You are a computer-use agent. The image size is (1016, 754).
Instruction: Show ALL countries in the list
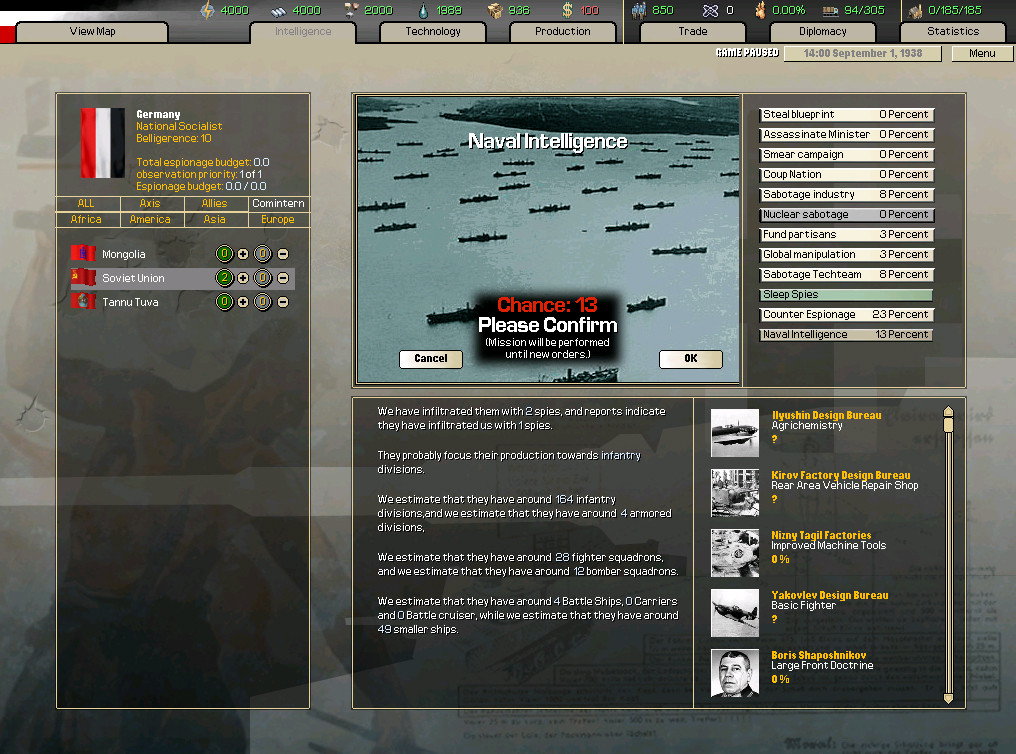87,203
